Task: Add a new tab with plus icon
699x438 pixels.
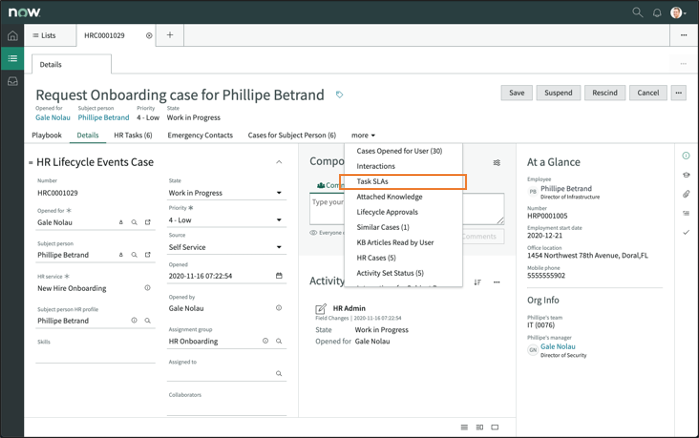Action: click(170, 35)
